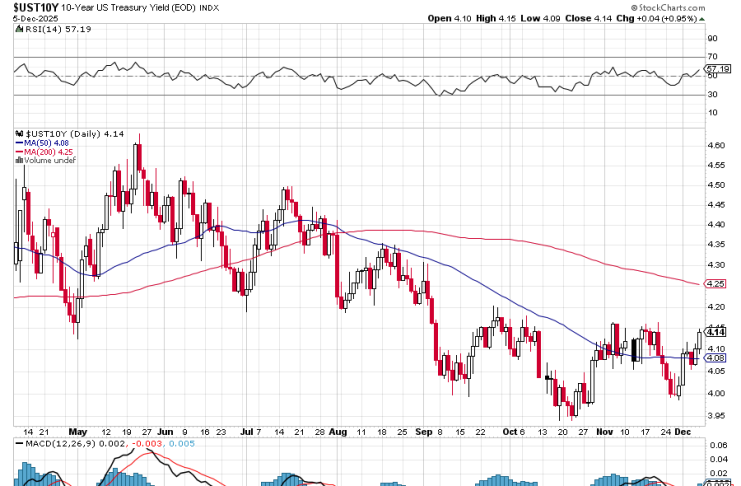Click the red MA(200) legend line marker
741x486 pixels.
pyautogui.click(x=17, y=151)
